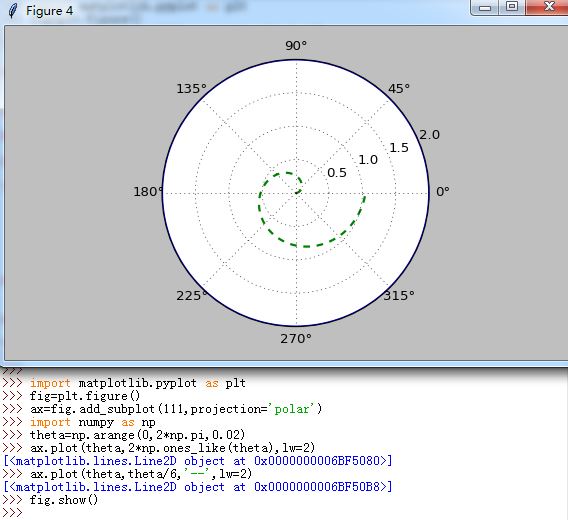Maximize the Figure 4 window
This screenshot has width=568, height=520.
click(511, 7)
